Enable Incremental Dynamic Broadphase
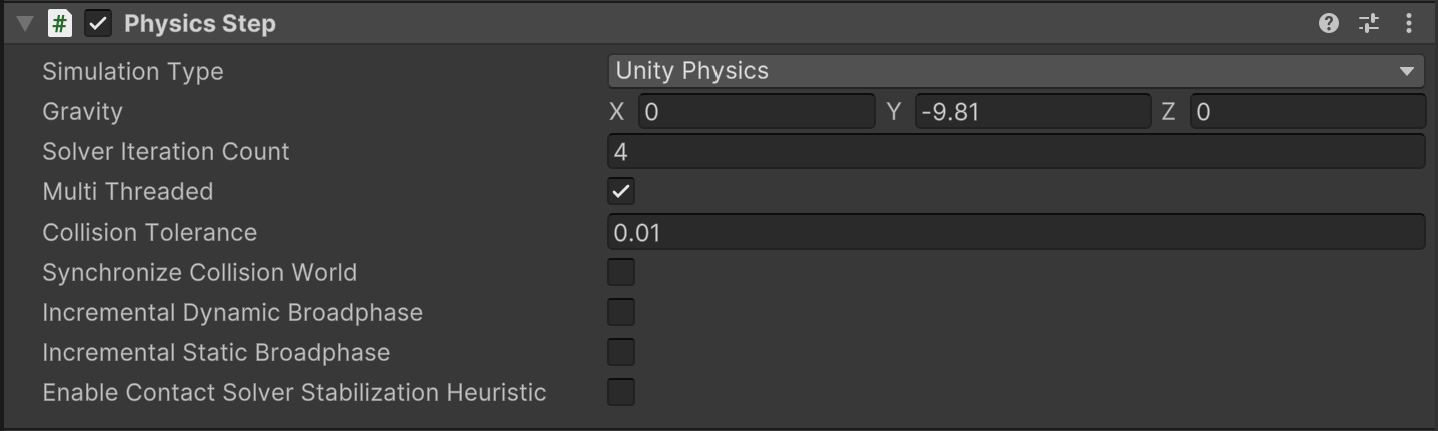This screenshot has height=431, width=1438. point(621,312)
